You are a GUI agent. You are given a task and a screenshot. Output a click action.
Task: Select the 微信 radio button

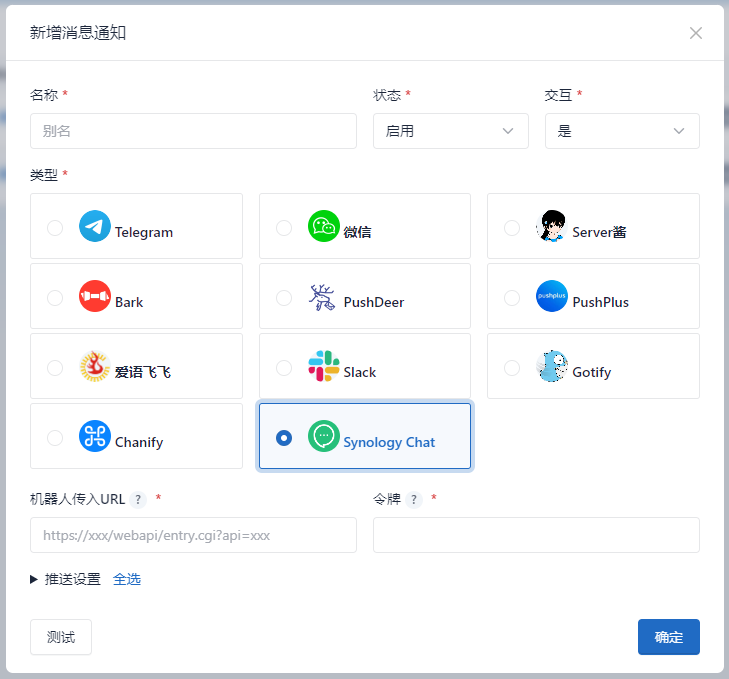tap(284, 228)
